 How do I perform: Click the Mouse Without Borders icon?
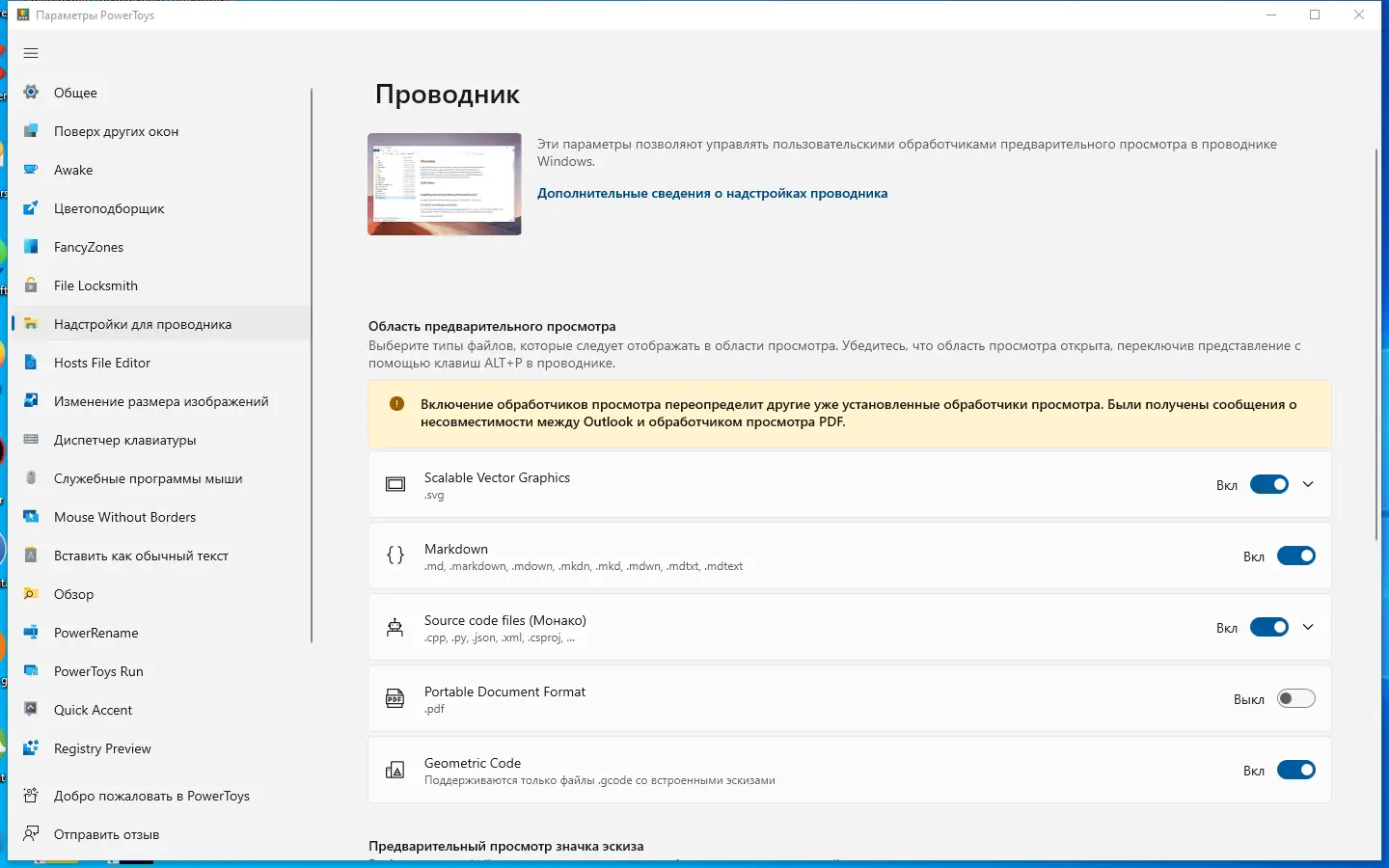[x=31, y=517]
